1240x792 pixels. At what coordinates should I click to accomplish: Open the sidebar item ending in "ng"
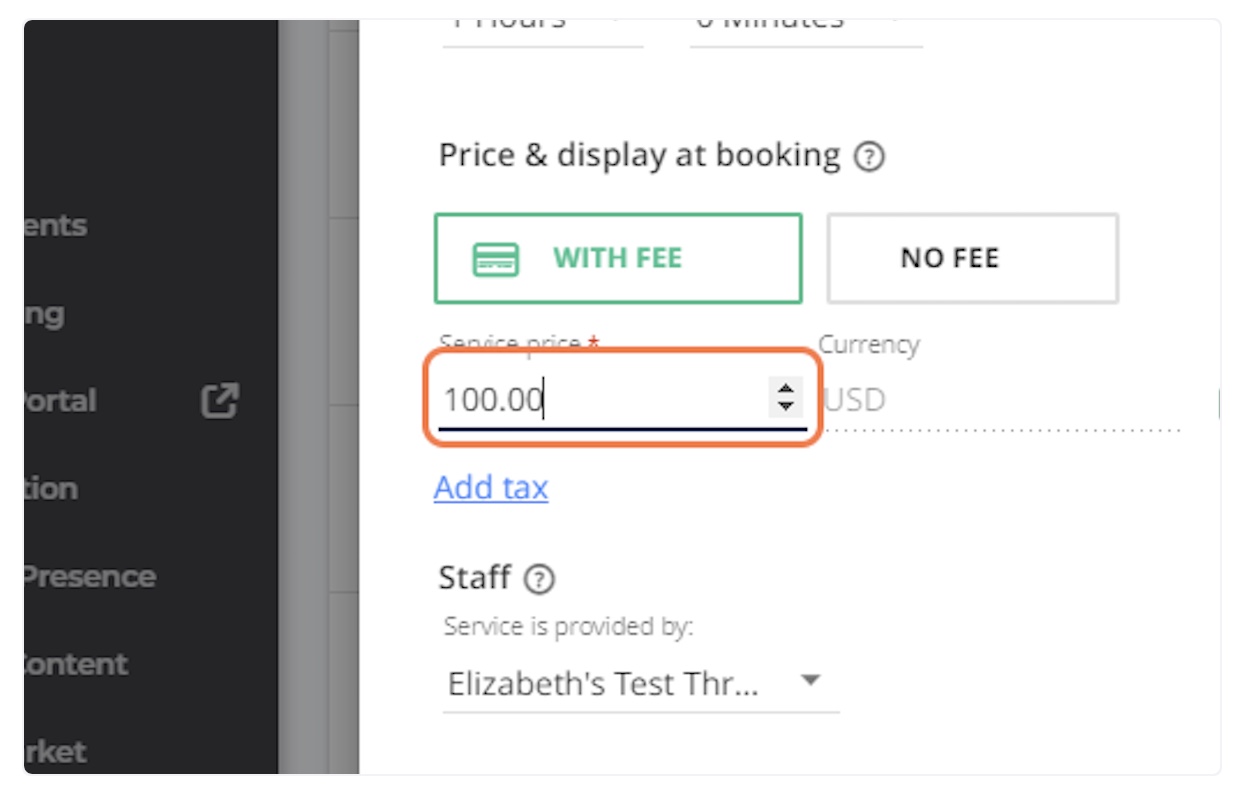coord(45,314)
